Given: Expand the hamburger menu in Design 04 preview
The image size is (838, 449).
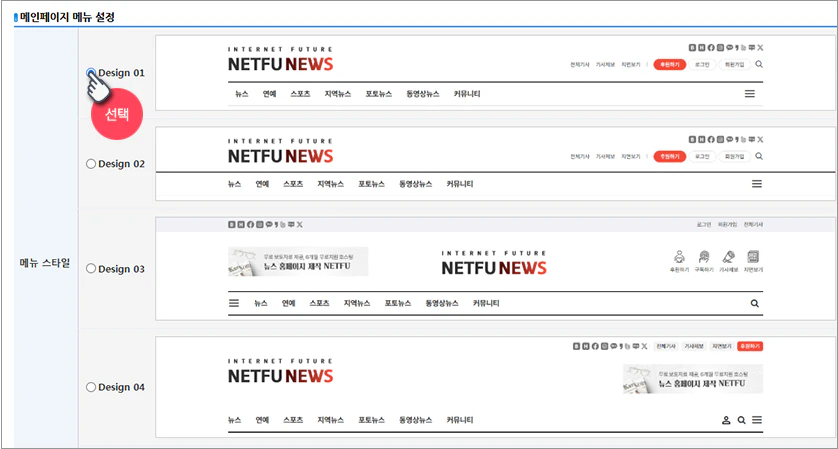Looking at the screenshot, I should click(x=757, y=421).
